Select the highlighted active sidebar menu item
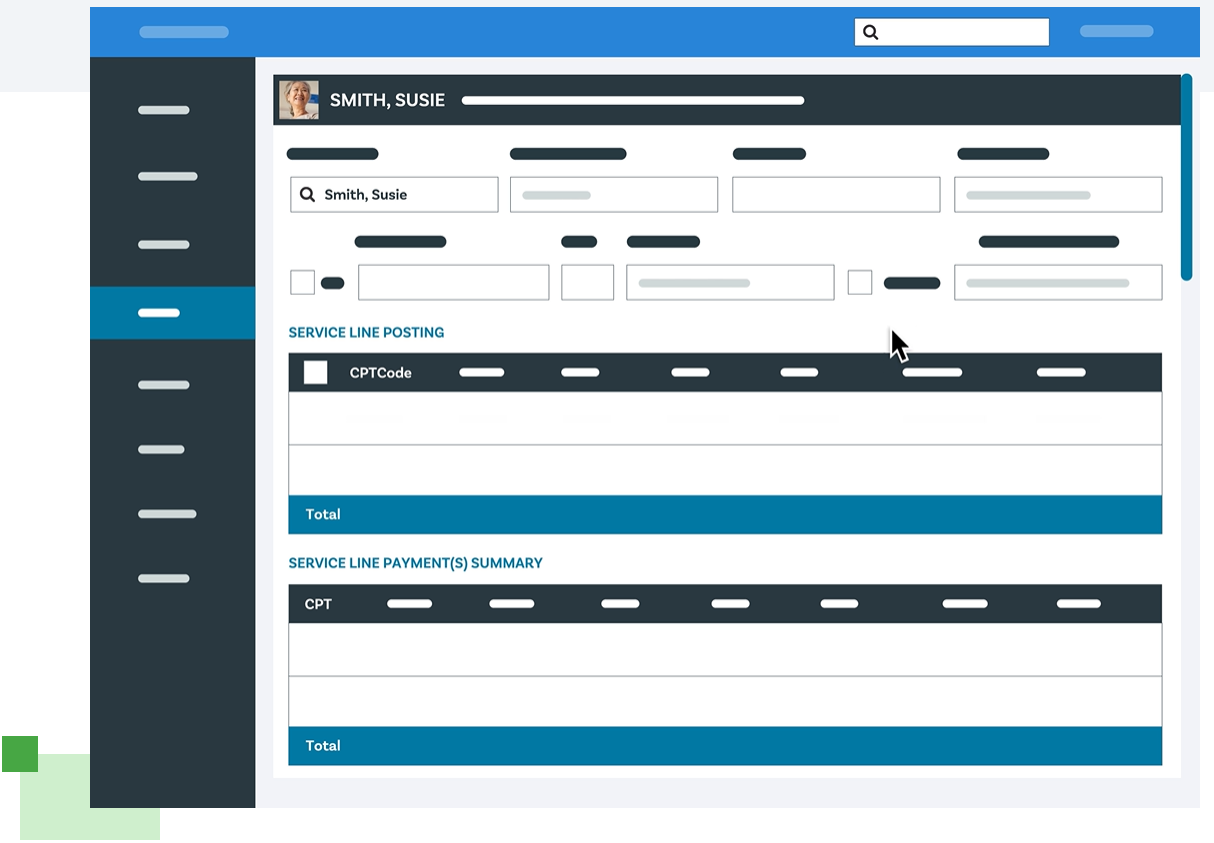The image size is (1214, 843). point(172,313)
